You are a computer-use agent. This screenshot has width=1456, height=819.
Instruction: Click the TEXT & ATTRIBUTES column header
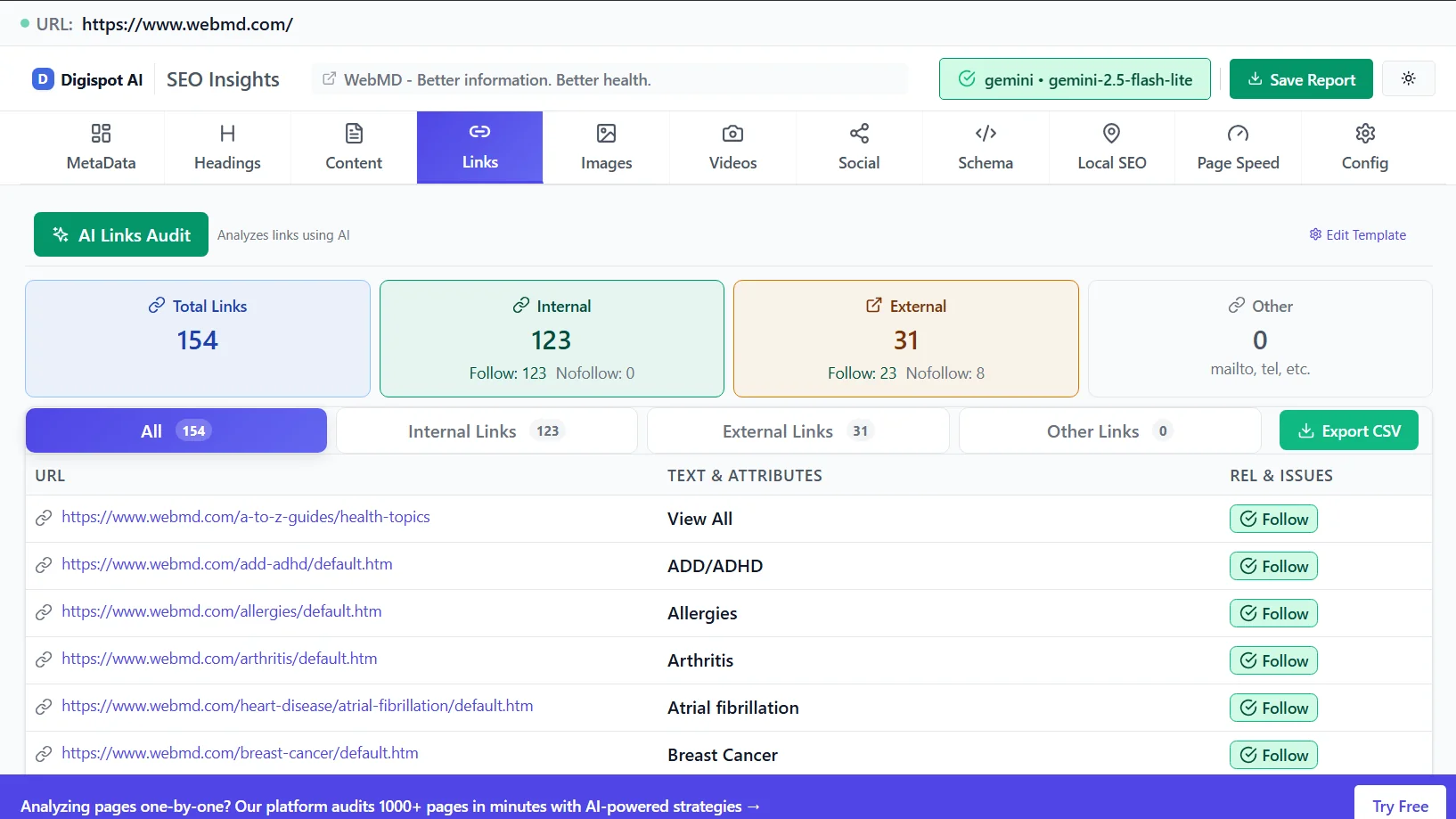pos(745,476)
